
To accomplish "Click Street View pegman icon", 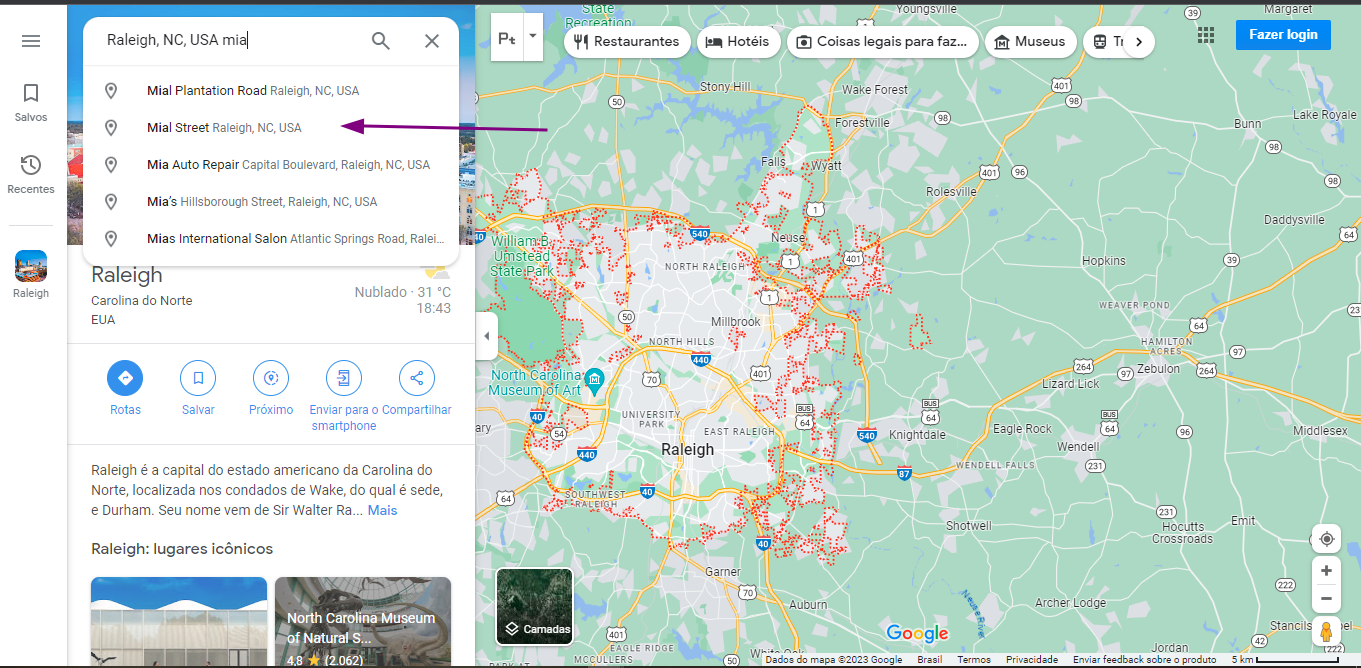I will 1326,632.
